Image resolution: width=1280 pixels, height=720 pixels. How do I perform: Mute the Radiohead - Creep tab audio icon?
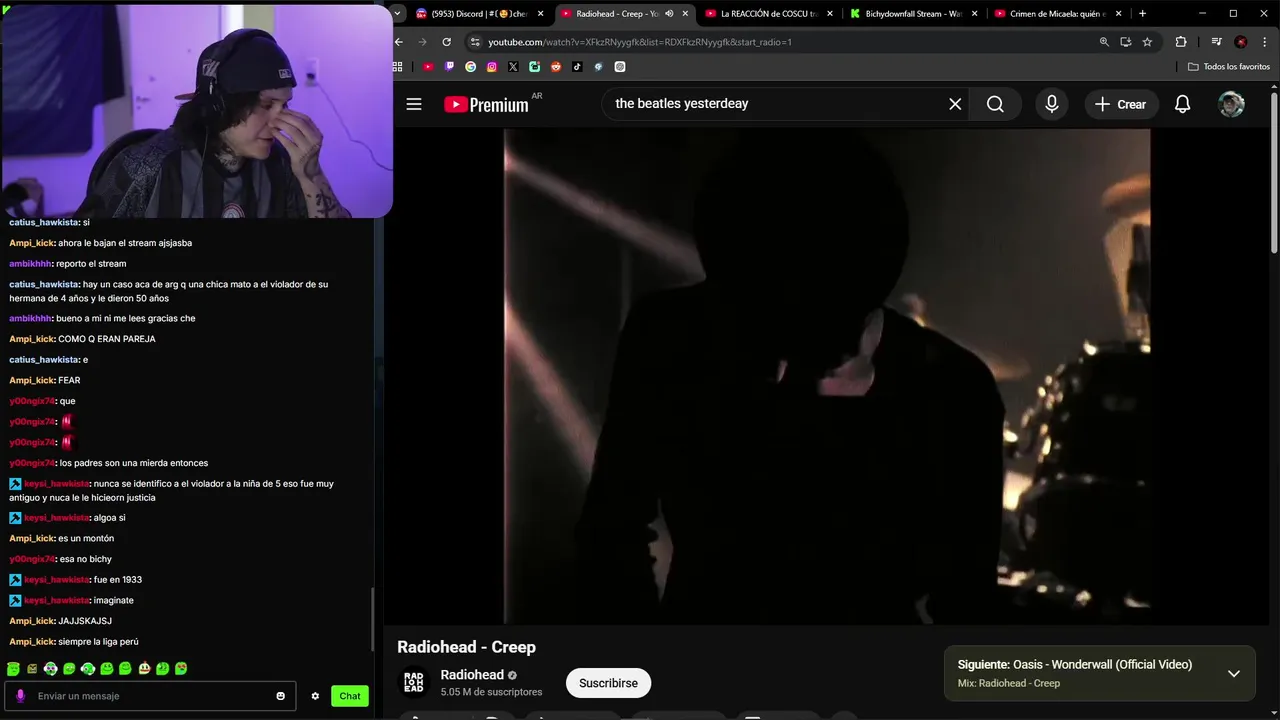pyautogui.click(x=669, y=14)
